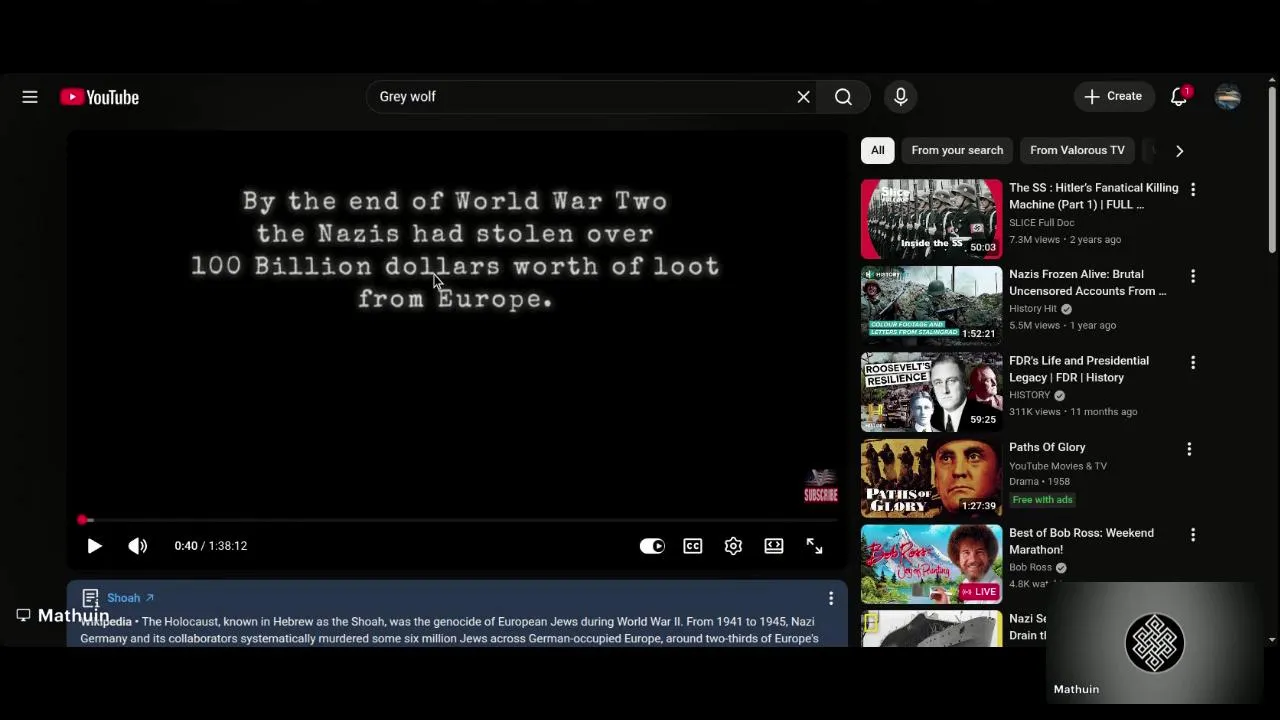Viewport: 1280px width, 720px height.
Task: Click FDR's Life and Presidential Legacy title
Action: coord(1079,369)
